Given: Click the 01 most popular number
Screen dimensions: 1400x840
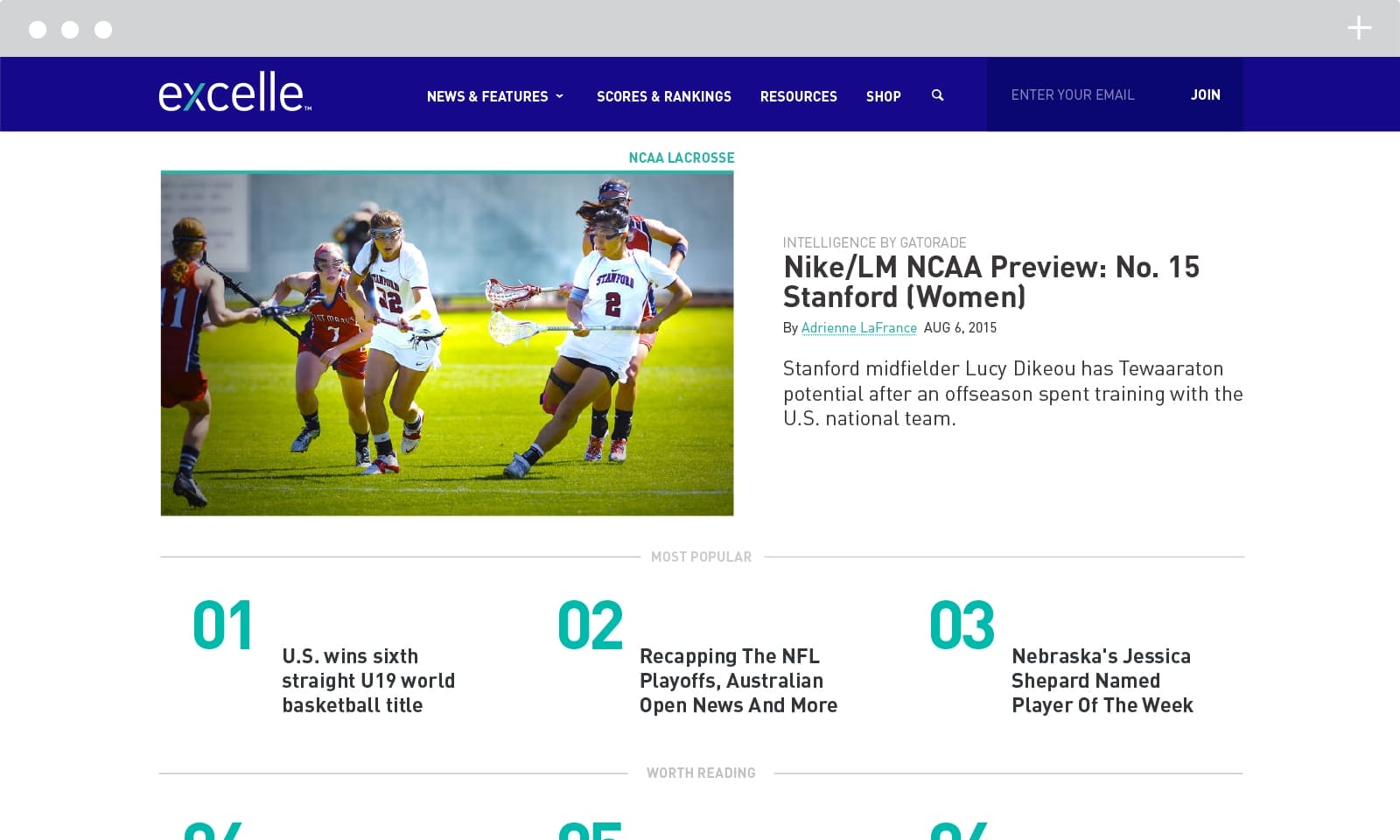Looking at the screenshot, I should point(222,625).
